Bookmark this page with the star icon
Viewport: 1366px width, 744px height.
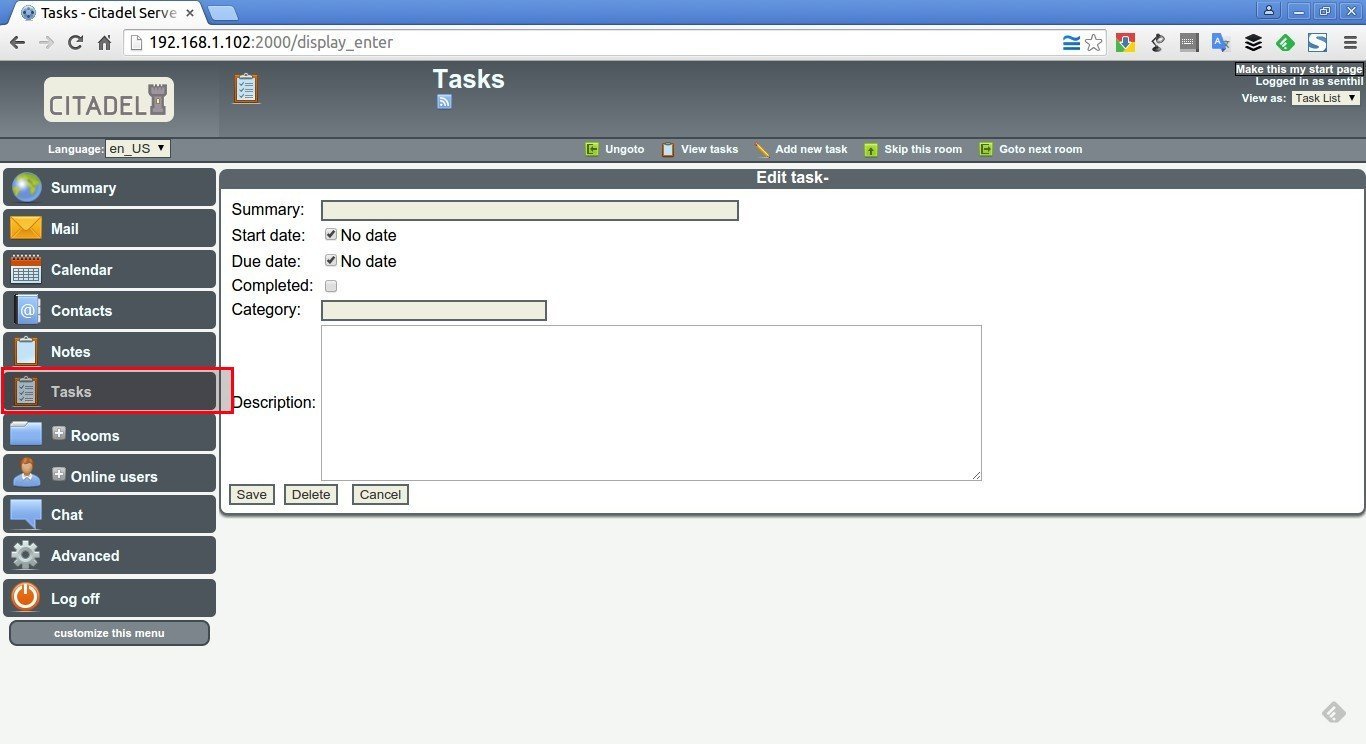pyautogui.click(x=1094, y=42)
